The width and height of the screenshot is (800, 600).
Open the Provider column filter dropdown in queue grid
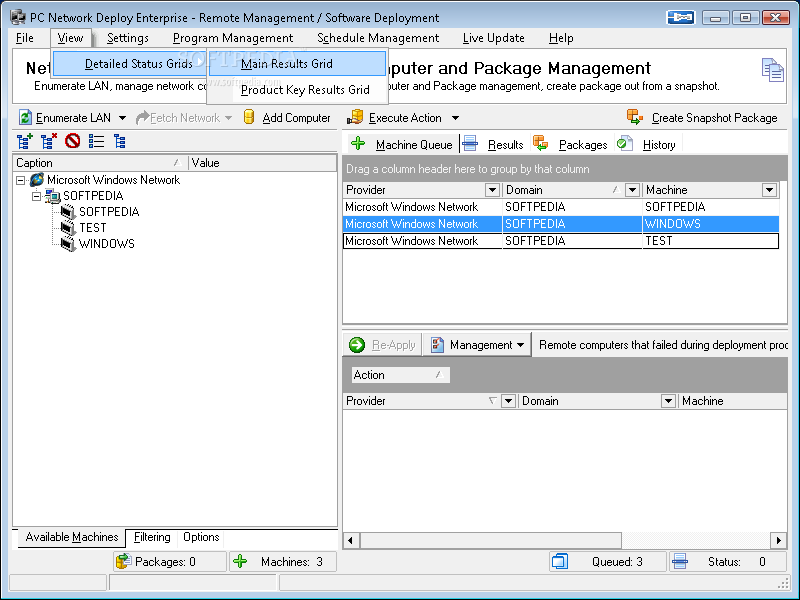(x=492, y=190)
